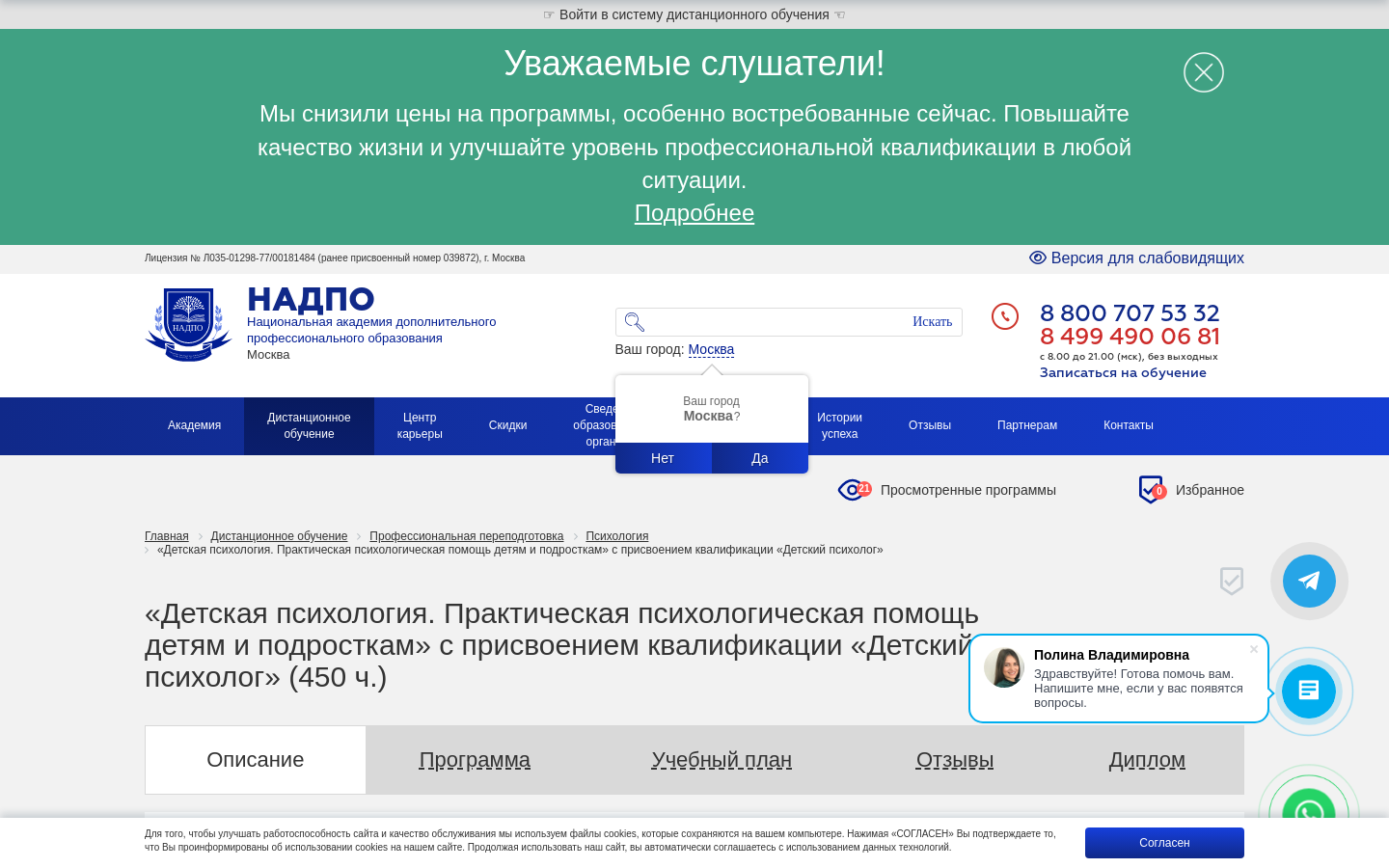The width and height of the screenshot is (1389, 868).
Task: Follow the Подробнее link in the banner
Action: point(694,213)
